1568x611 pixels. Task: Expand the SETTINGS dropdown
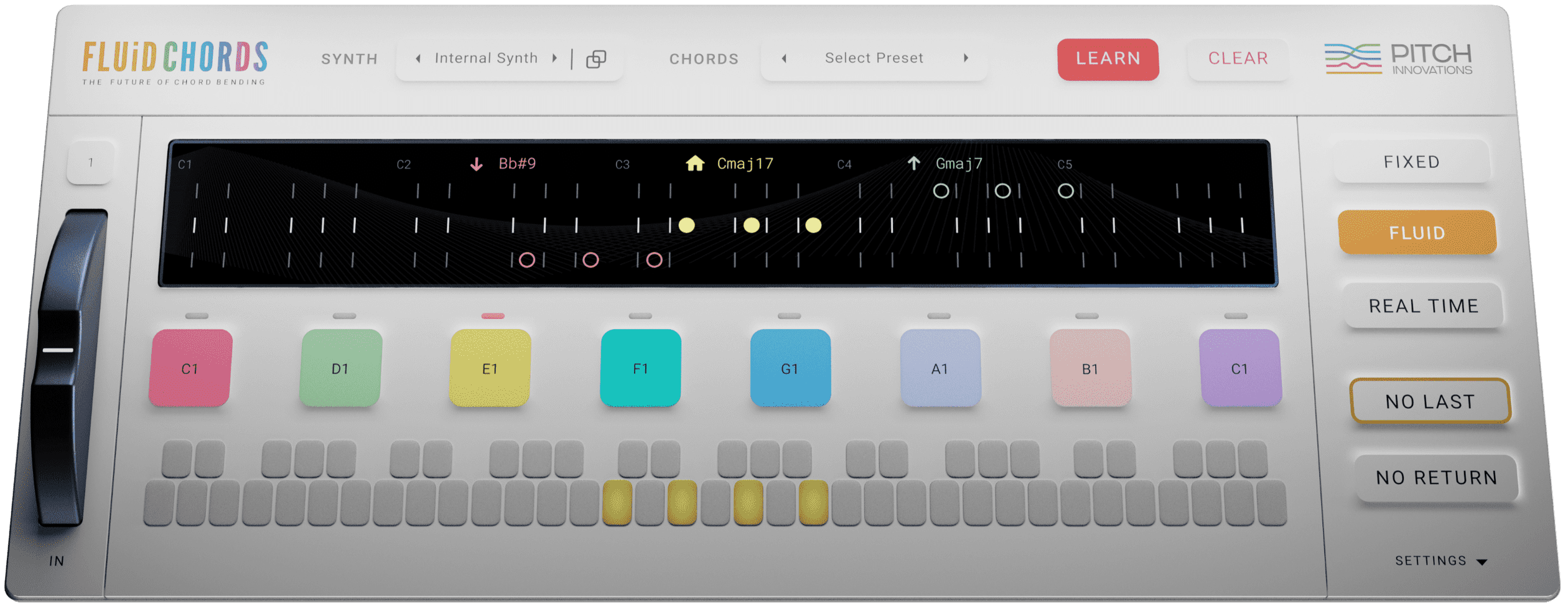(x=1440, y=561)
